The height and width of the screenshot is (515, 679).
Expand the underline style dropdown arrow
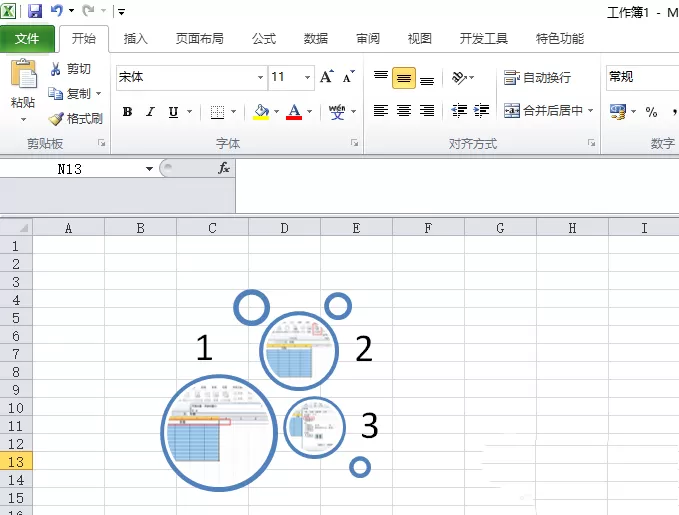(190, 112)
